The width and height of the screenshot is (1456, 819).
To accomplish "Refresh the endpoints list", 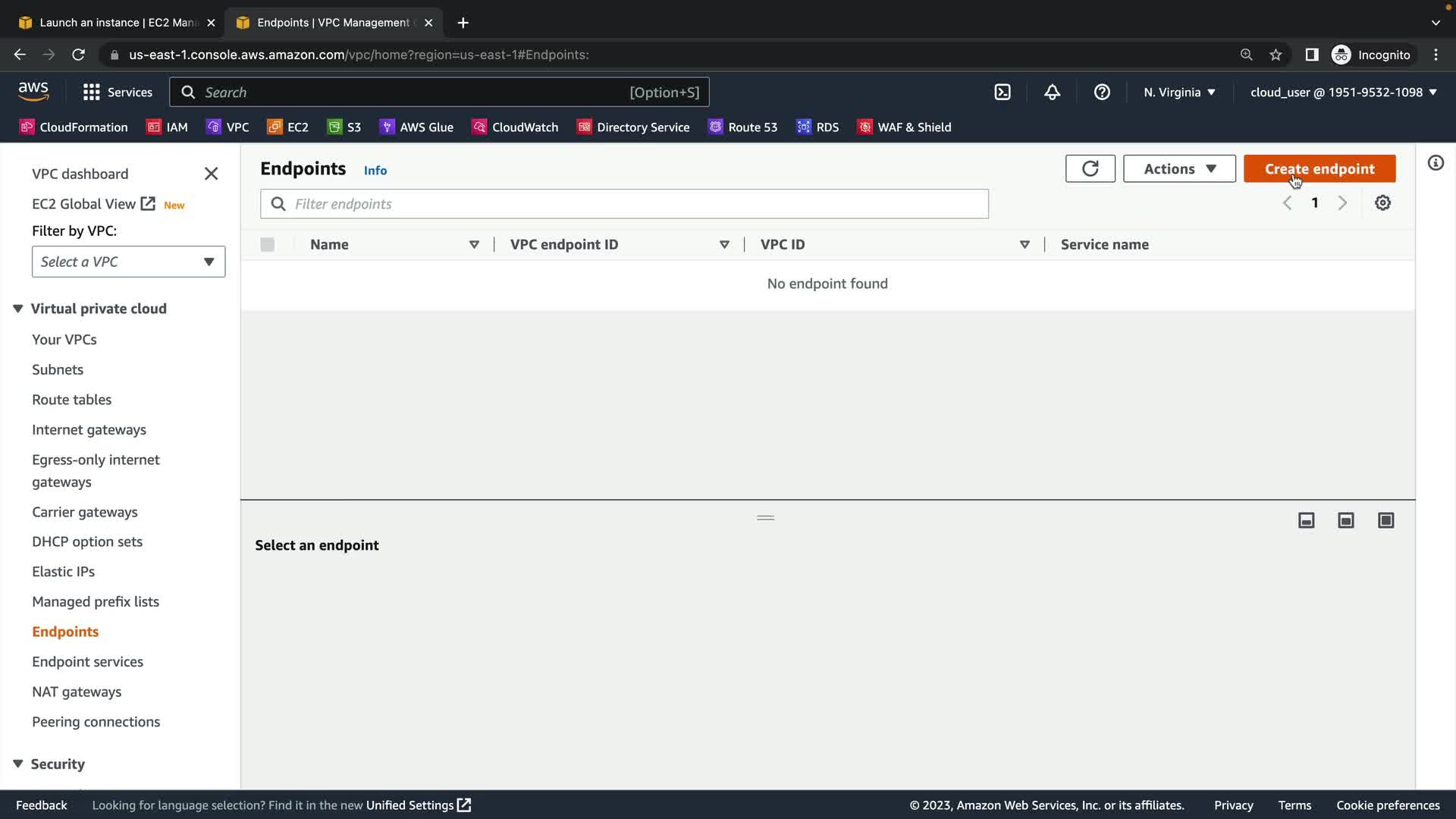I will 1090,168.
